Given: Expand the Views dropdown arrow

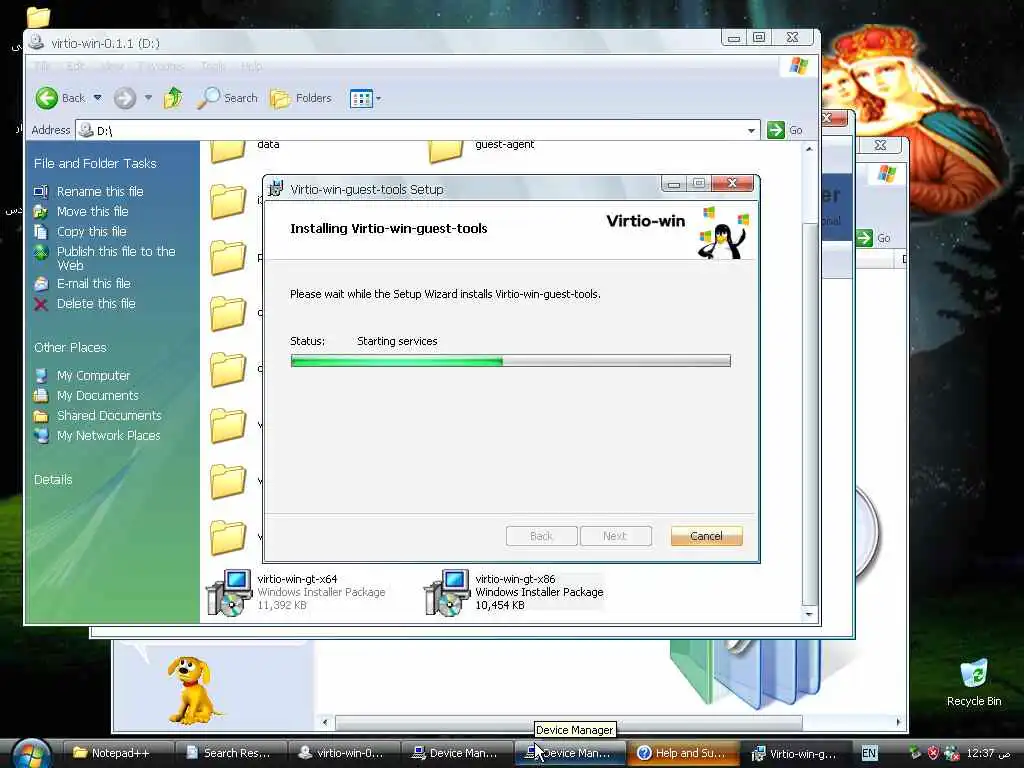Looking at the screenshot, I should coord(378,99).
